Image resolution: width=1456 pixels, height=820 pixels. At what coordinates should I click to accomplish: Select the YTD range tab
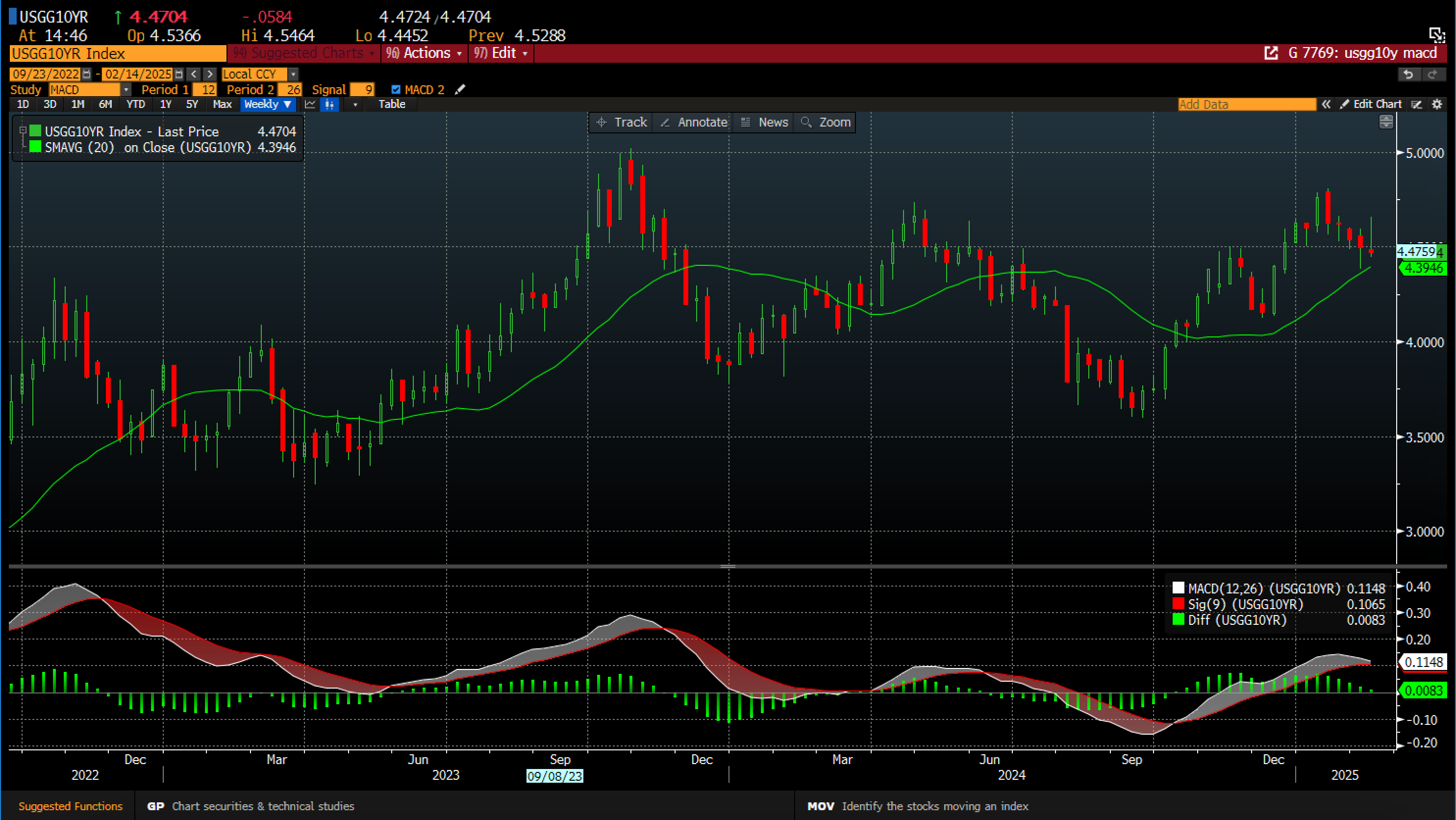136,104
